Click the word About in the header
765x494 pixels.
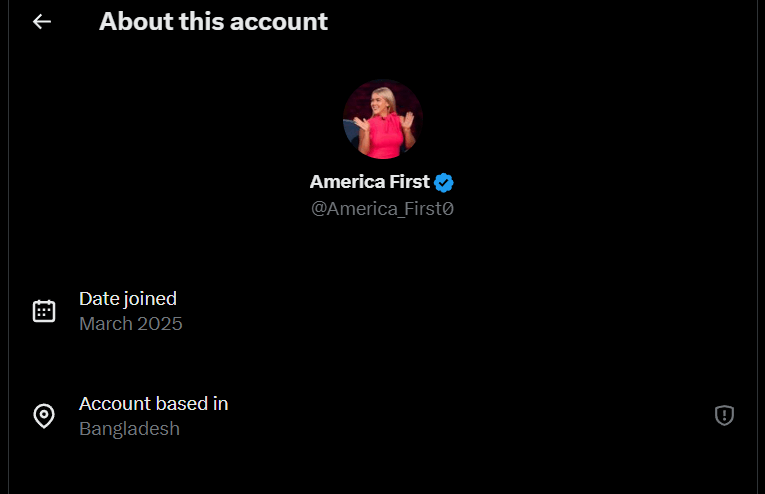point(133,21)
